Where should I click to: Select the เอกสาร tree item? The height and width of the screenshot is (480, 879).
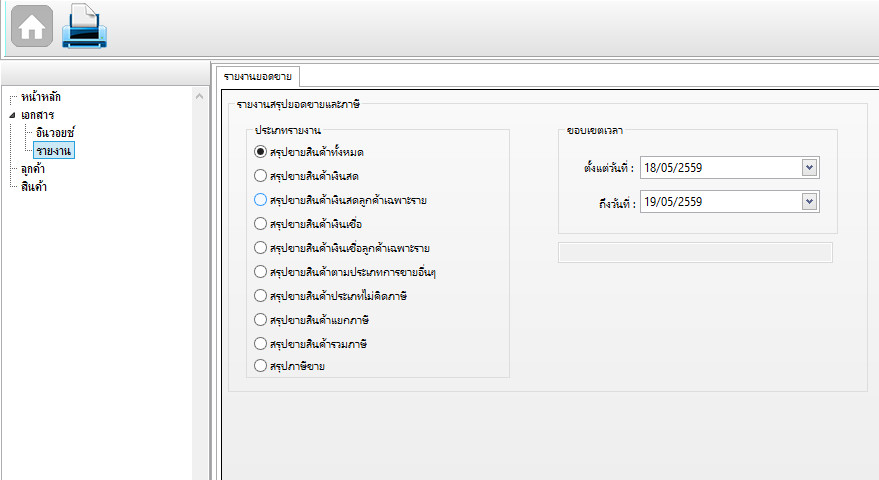(38, 115)
